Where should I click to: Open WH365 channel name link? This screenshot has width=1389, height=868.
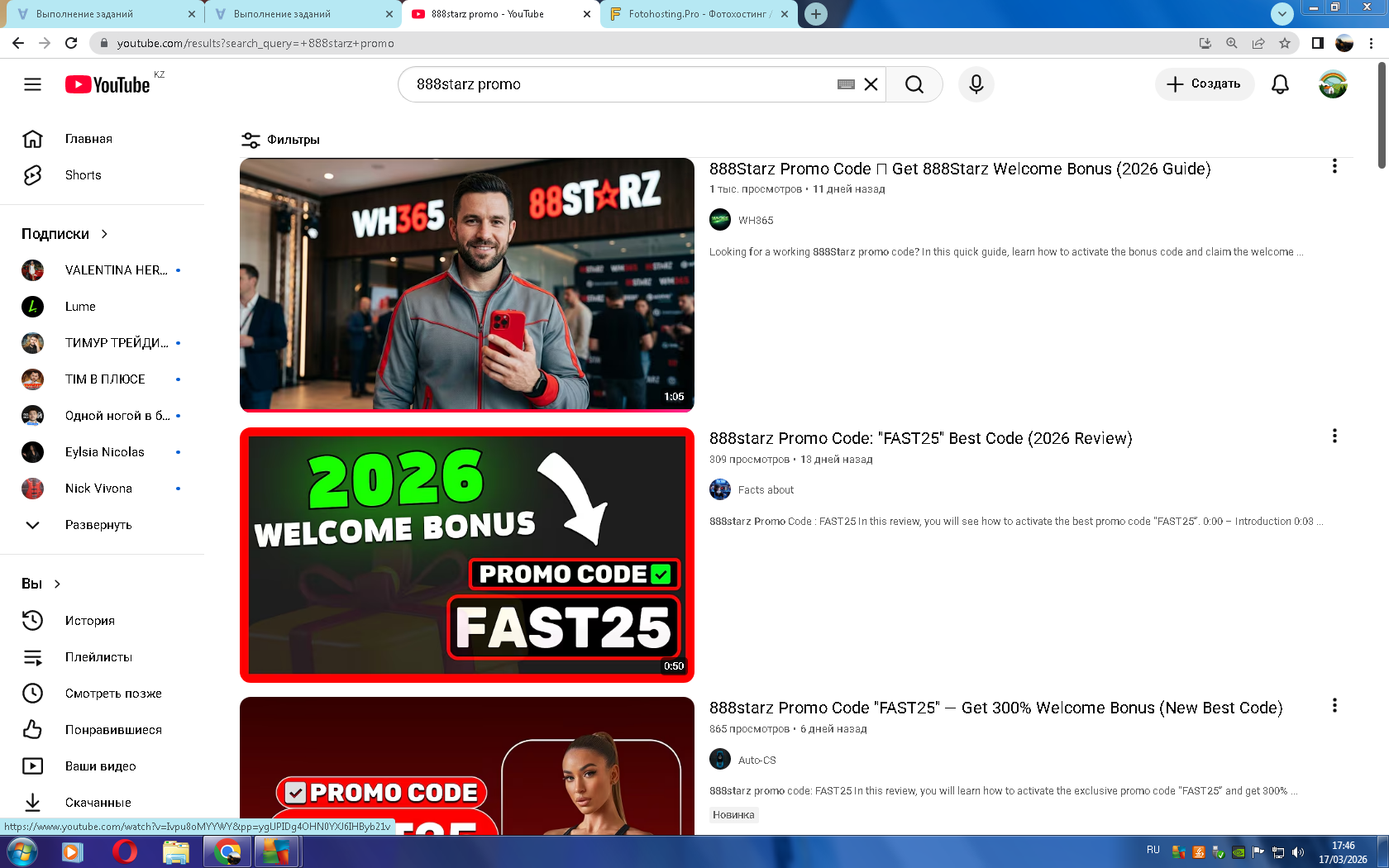tap(756, 221)
